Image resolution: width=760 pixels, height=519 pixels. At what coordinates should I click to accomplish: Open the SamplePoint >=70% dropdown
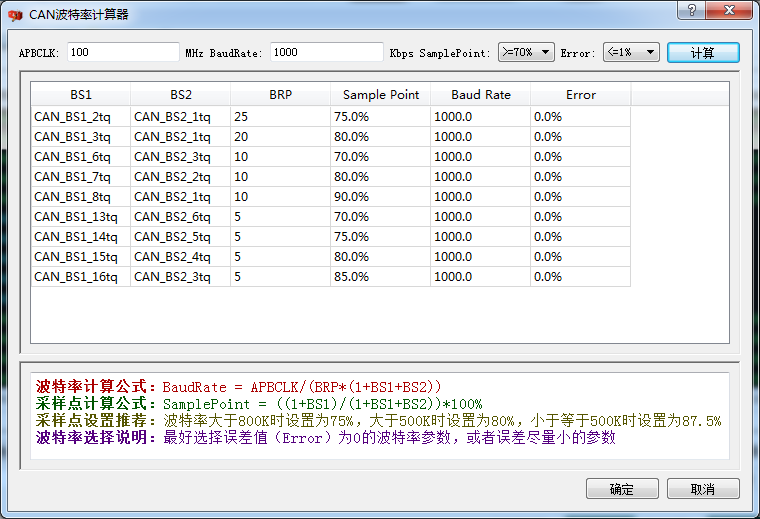[526, 52]
